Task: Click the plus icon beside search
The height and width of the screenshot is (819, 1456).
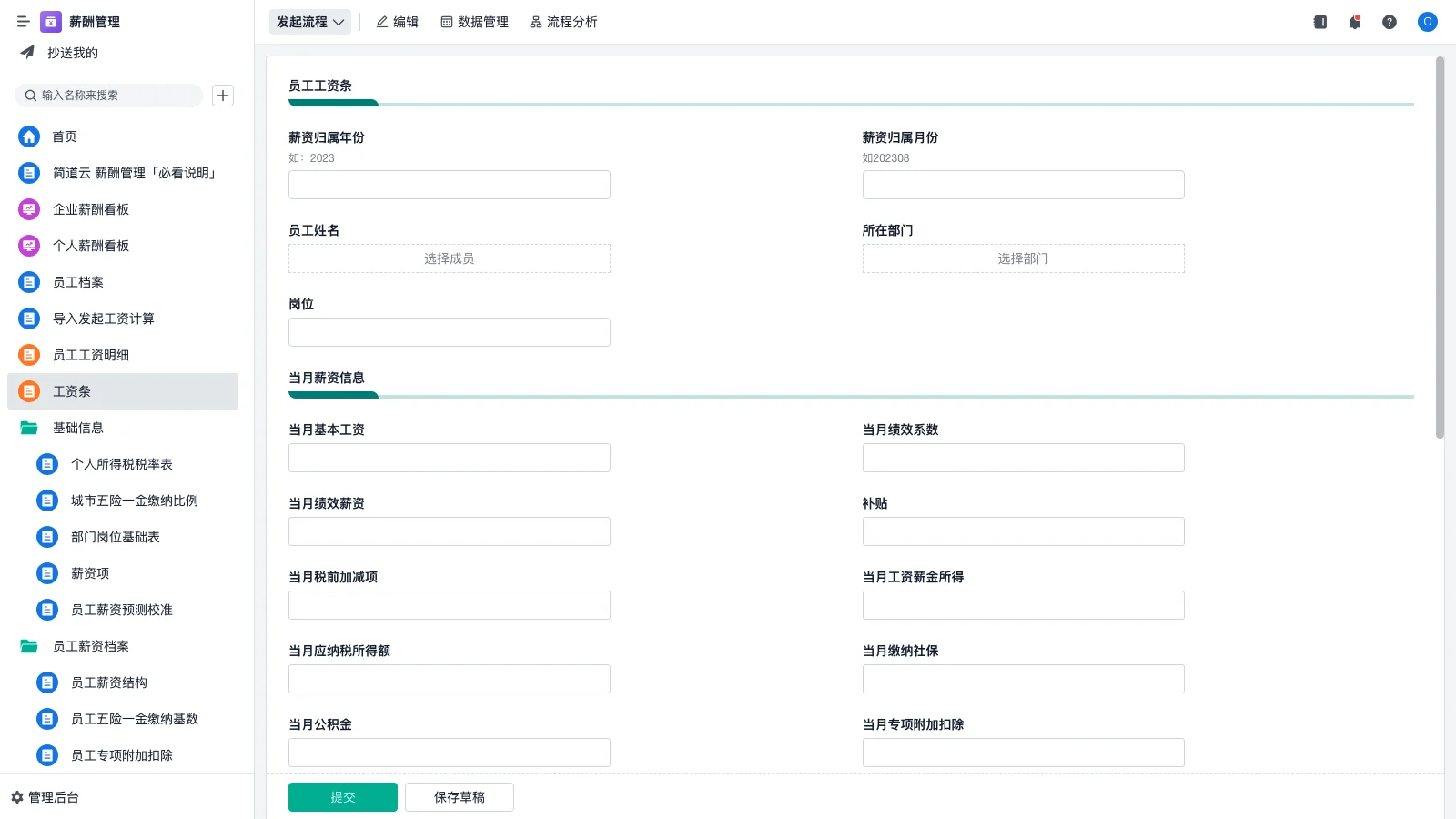Action: (223, 96)
